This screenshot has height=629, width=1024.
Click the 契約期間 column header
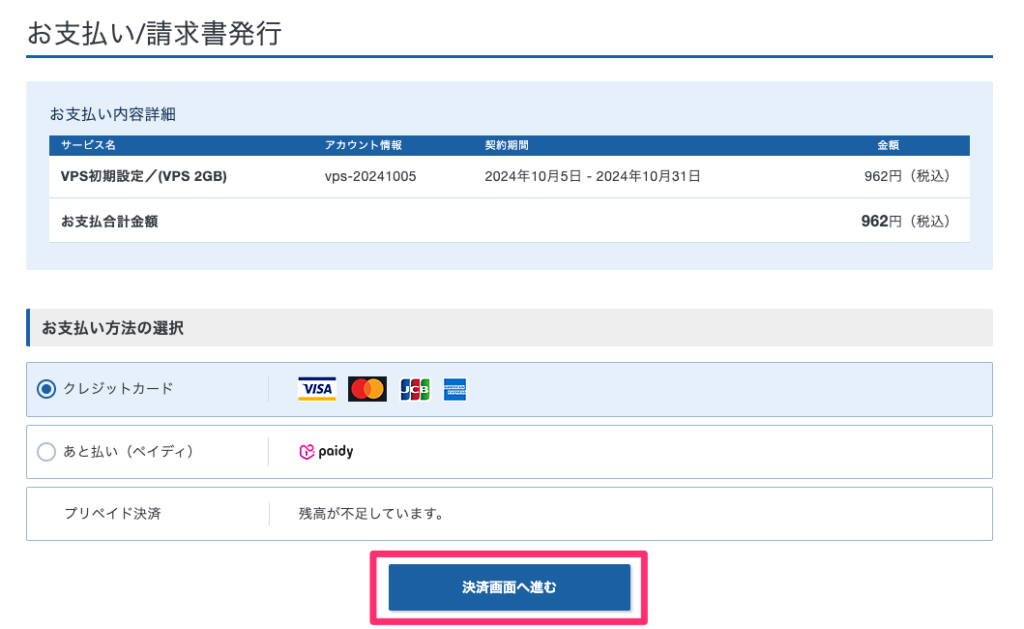(506, 146)
